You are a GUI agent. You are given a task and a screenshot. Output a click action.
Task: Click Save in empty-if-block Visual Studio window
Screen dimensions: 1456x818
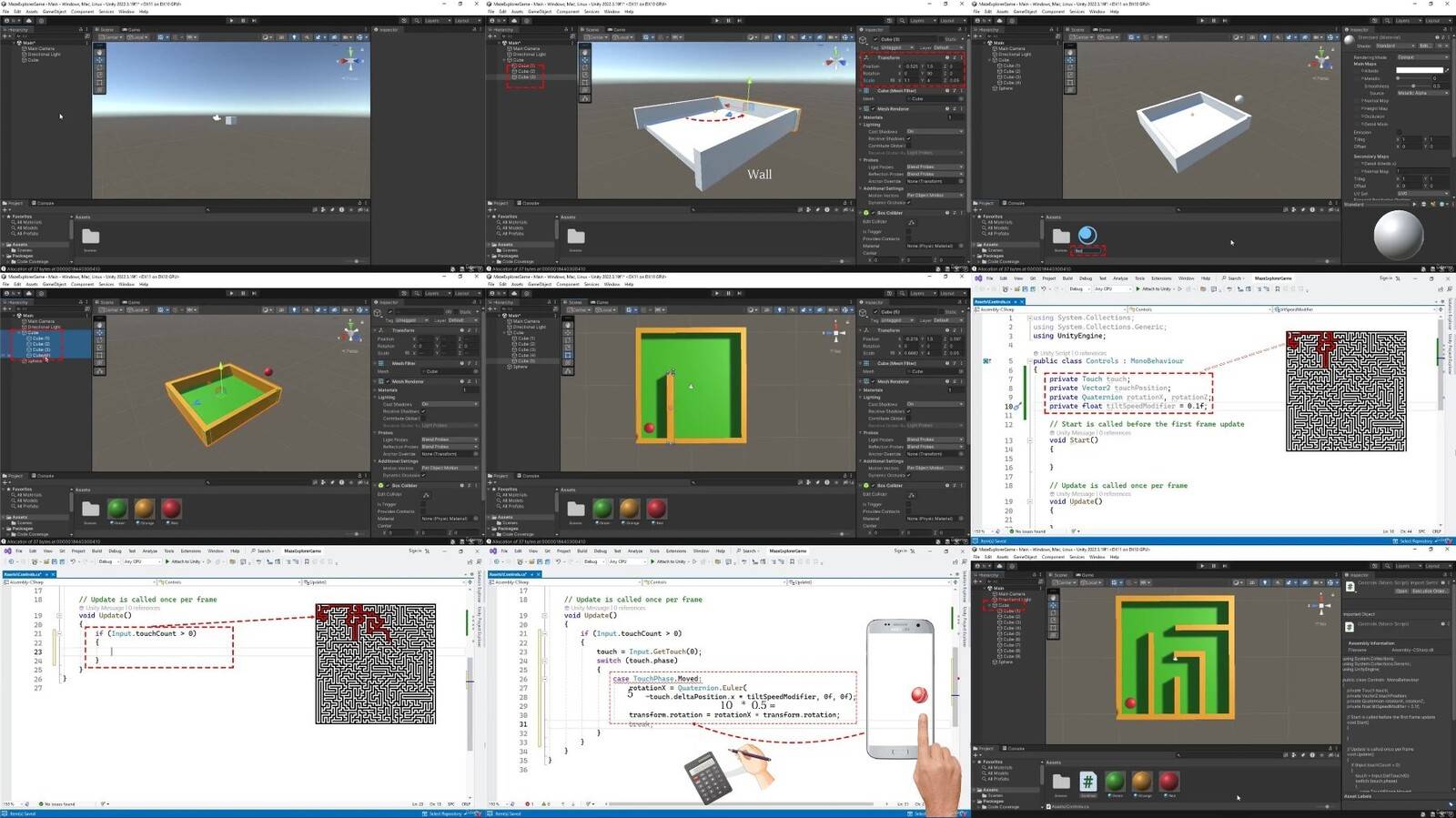click(55, 561)
